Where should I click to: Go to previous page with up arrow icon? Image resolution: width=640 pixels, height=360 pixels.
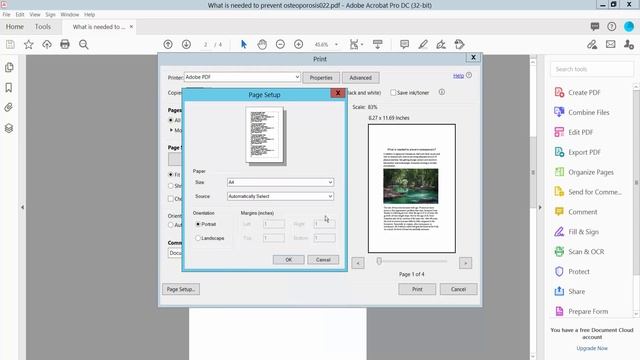point(168,44)
